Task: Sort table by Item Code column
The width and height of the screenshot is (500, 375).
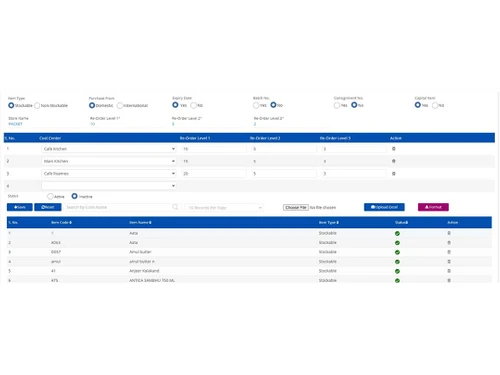Action: (x=61, y=222)
